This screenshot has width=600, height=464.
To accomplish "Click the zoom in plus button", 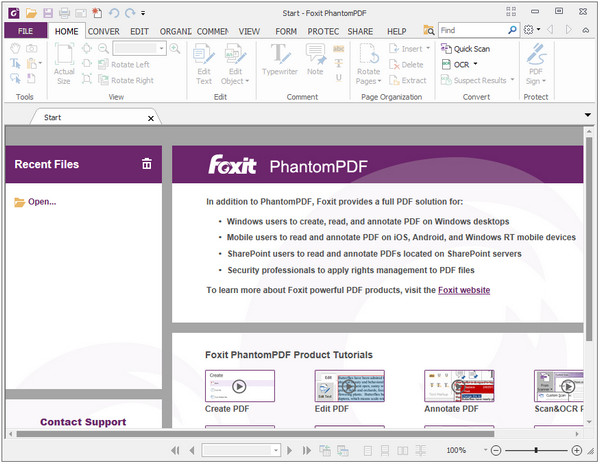I will [577, 451].
